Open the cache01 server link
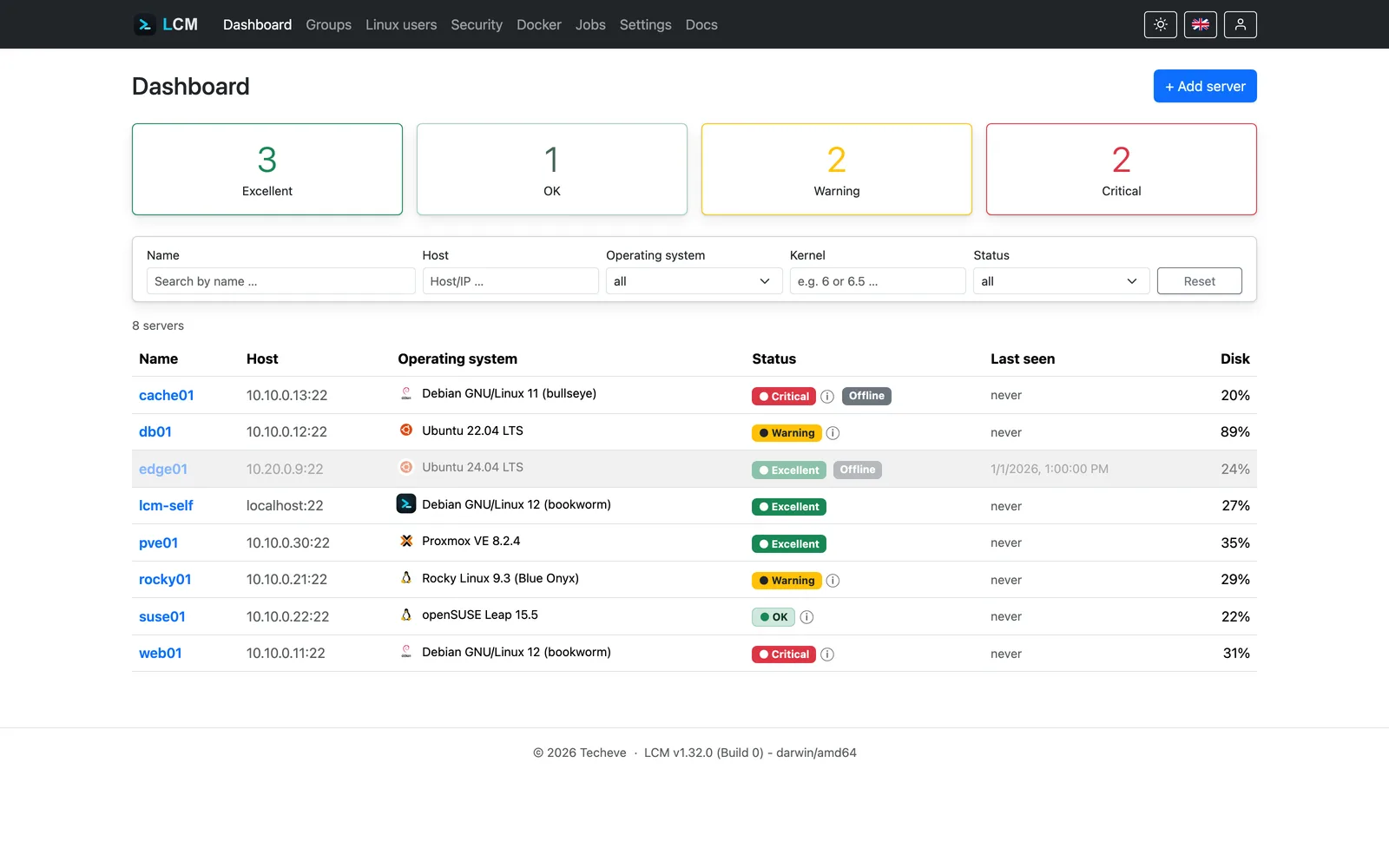 167,395
